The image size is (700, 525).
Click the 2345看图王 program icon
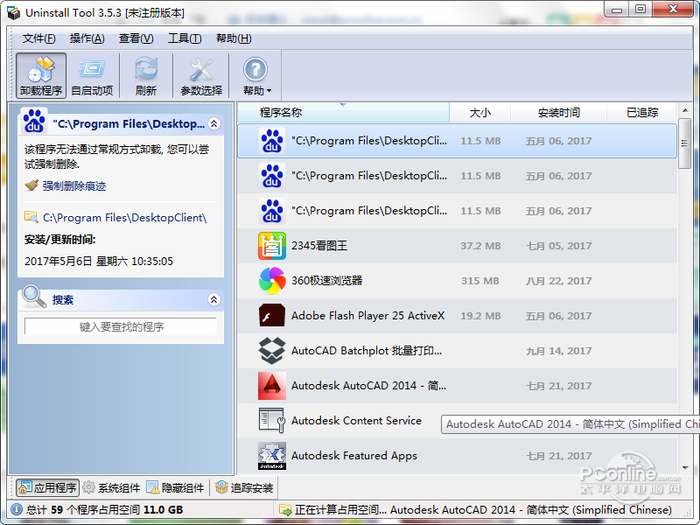(272, 246)
